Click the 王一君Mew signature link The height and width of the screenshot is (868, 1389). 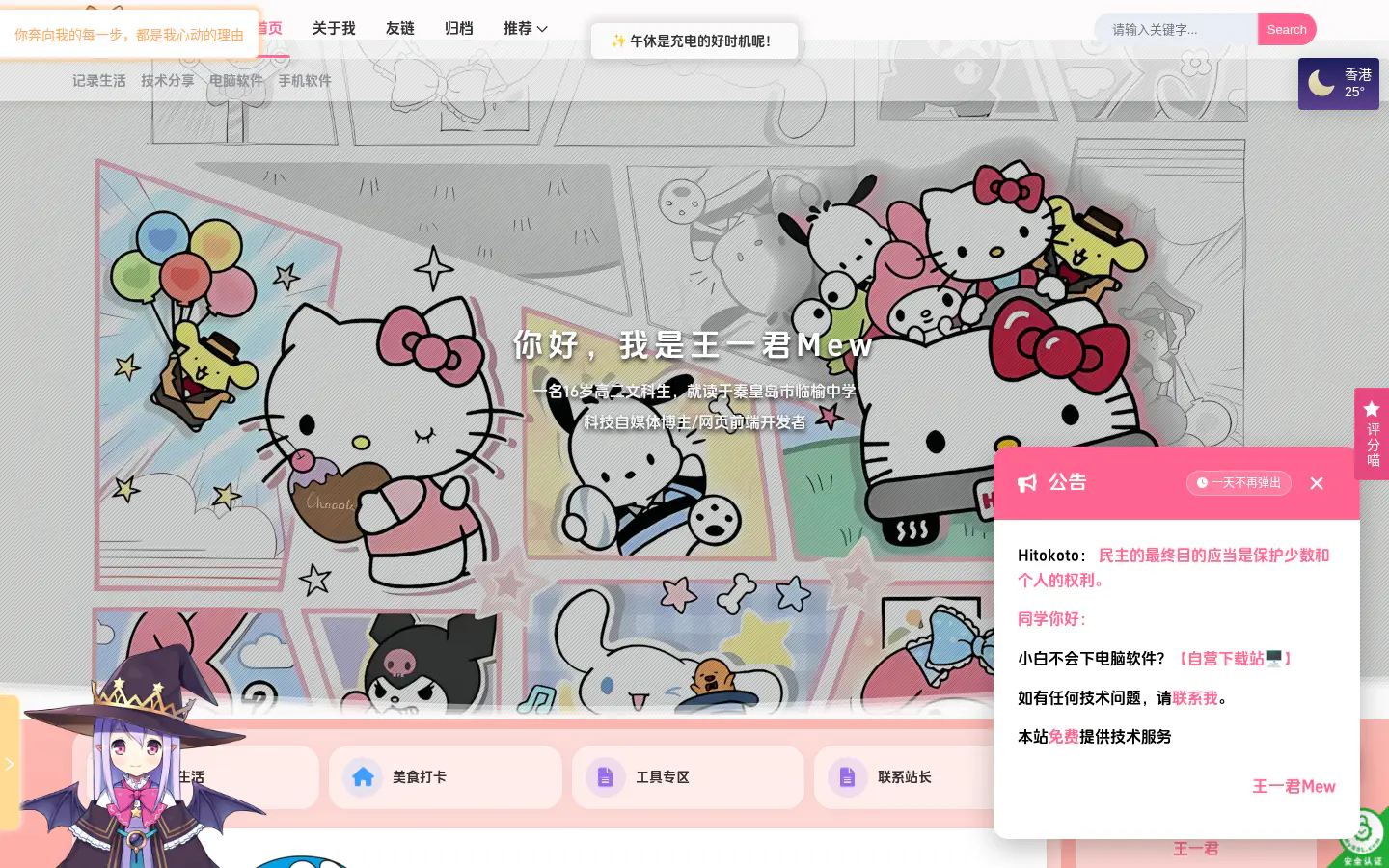(1294, 787)
